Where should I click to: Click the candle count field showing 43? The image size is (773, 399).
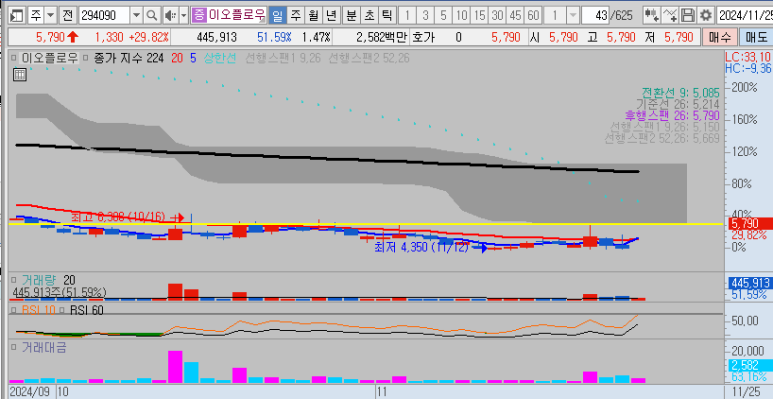(595, 15)
